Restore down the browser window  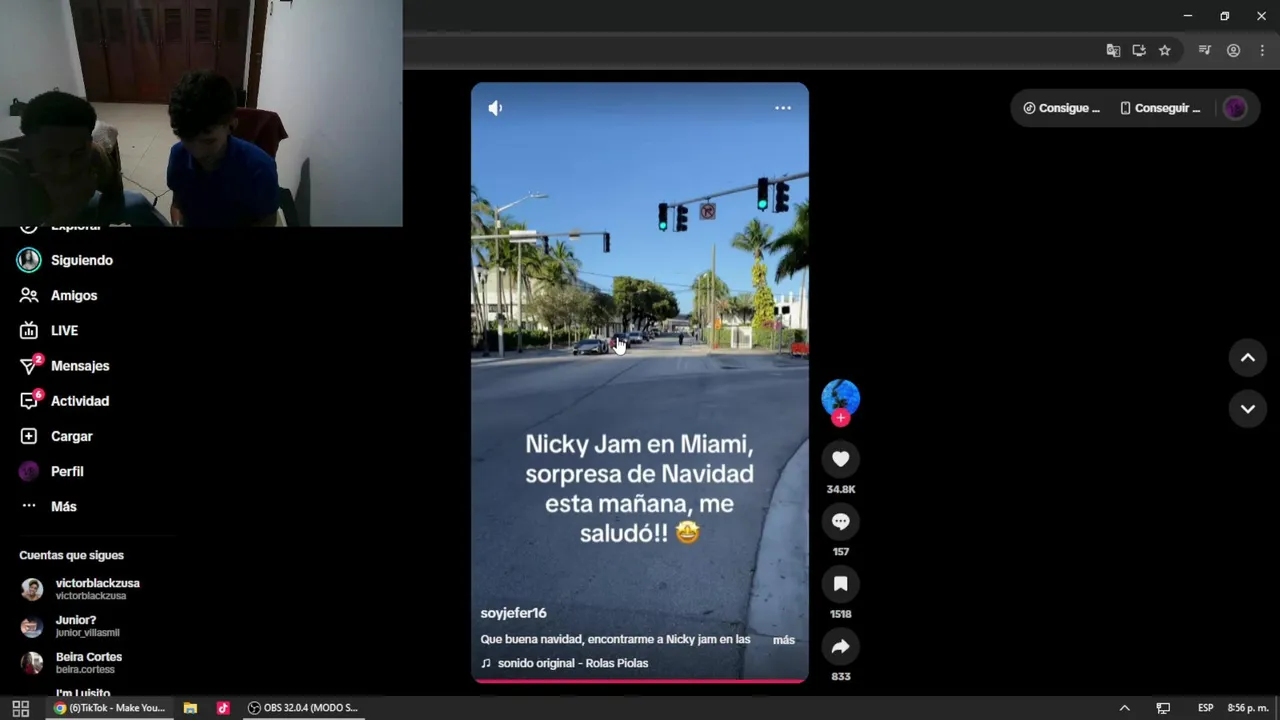[1224, 16]
